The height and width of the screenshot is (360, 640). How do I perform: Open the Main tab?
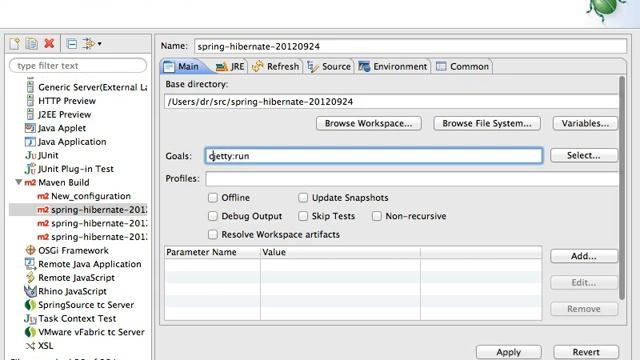pos(182,67)
